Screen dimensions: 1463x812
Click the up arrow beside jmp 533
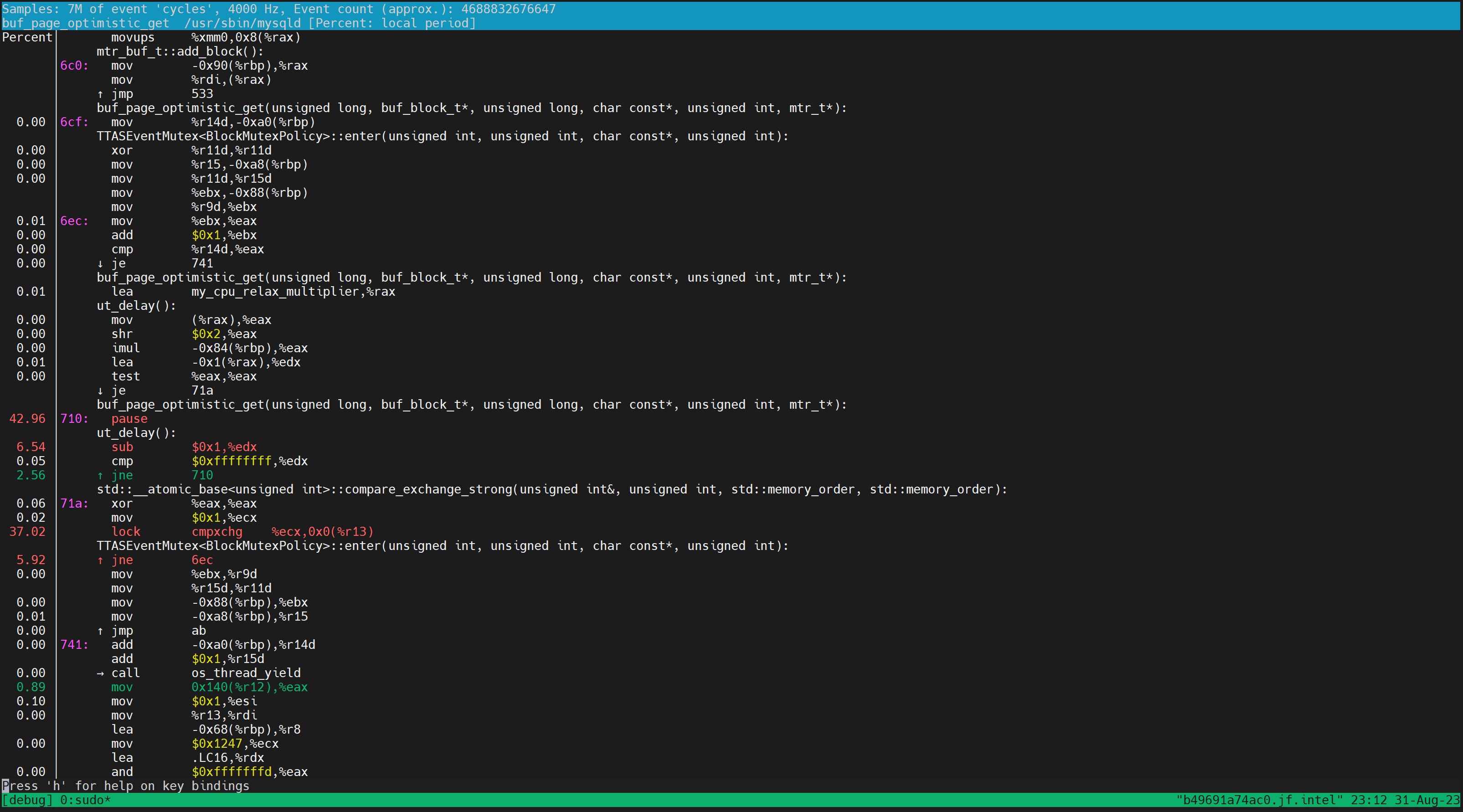pyautogui.click(x=100, y=94)
